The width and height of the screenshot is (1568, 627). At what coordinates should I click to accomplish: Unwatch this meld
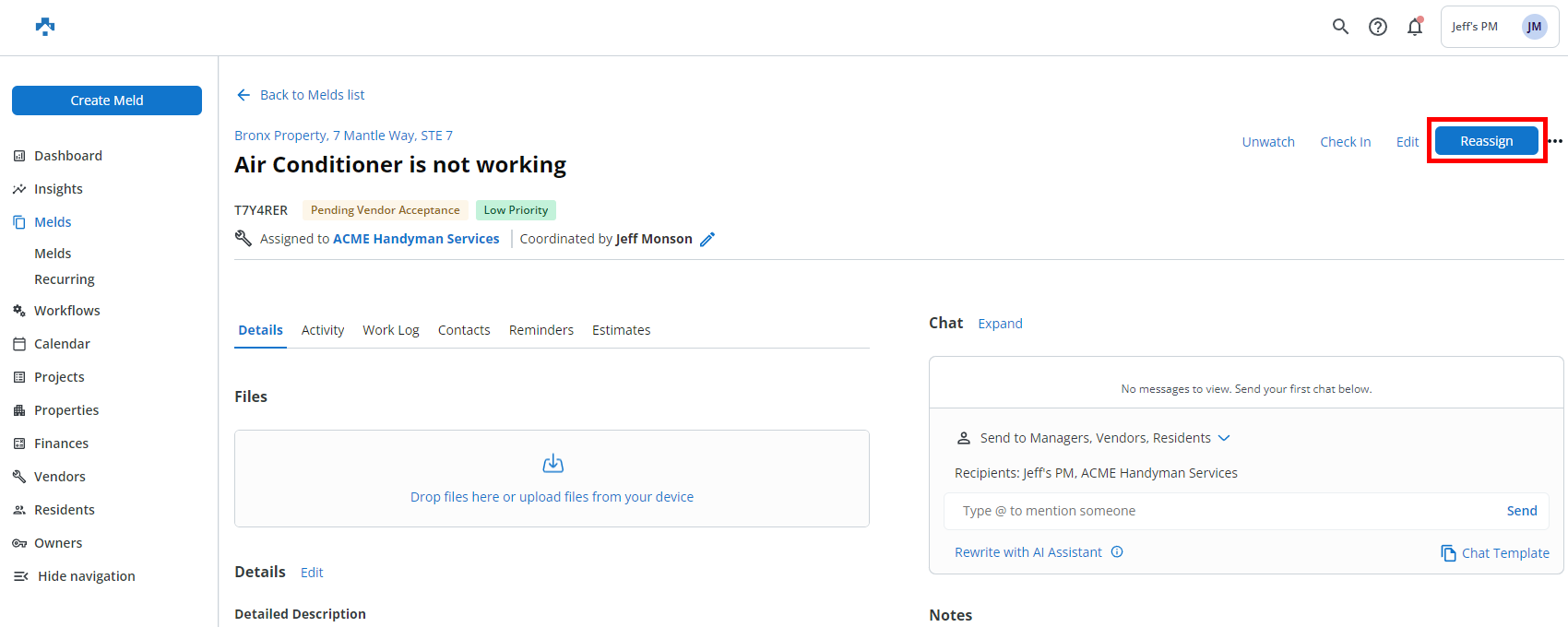click(x=1268, y=142)
